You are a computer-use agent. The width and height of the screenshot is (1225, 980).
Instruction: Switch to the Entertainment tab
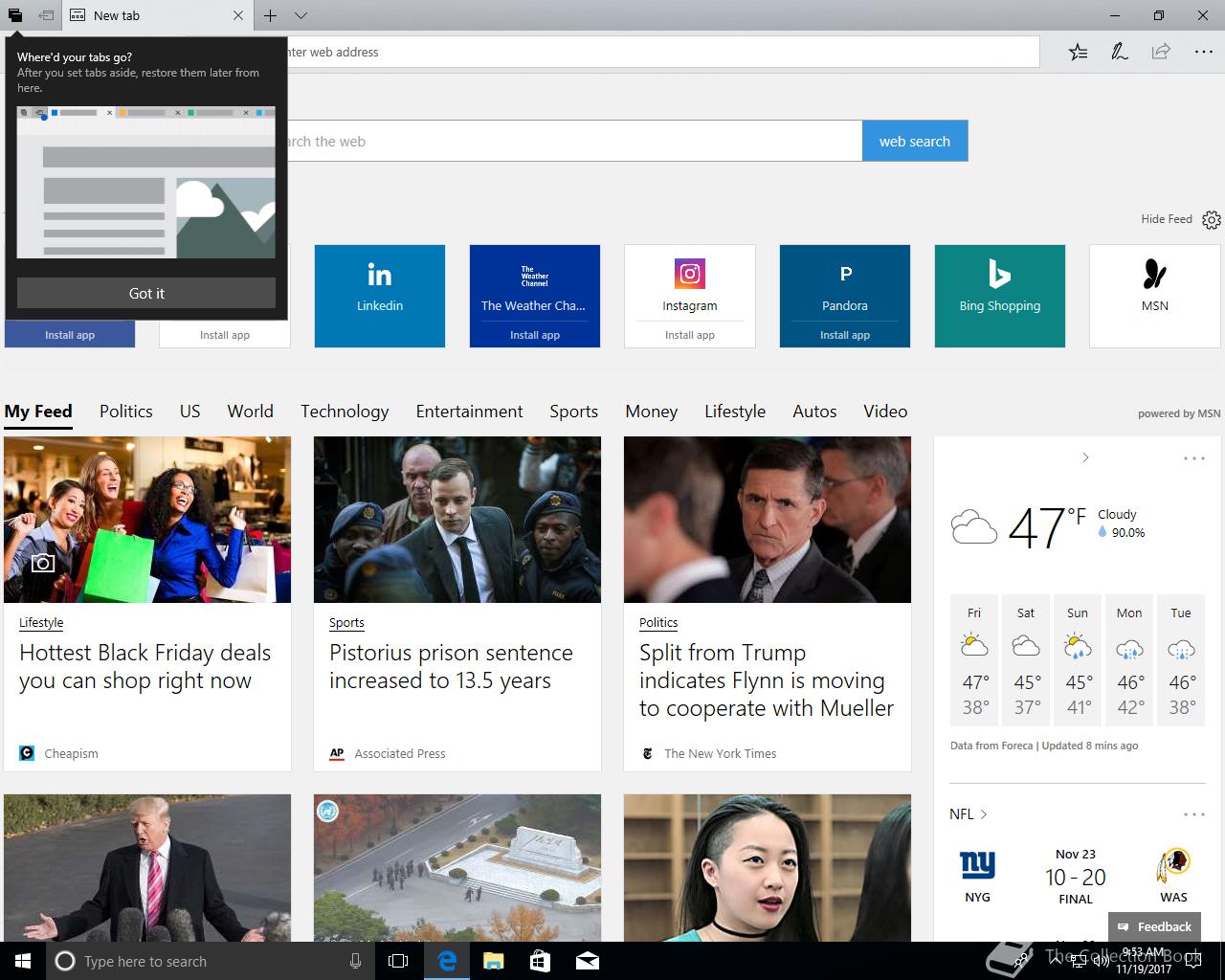[x=469, y=412]
